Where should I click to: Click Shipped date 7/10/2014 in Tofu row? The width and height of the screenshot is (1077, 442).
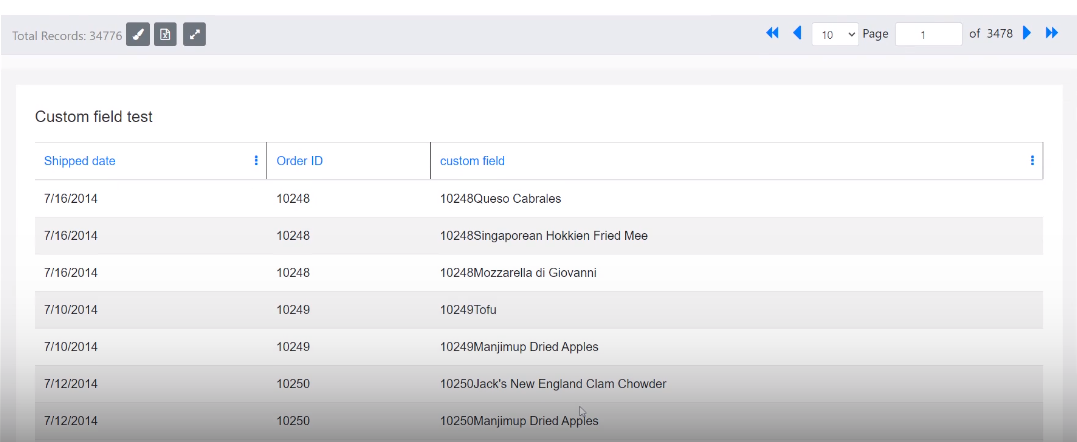click(71, 310)
